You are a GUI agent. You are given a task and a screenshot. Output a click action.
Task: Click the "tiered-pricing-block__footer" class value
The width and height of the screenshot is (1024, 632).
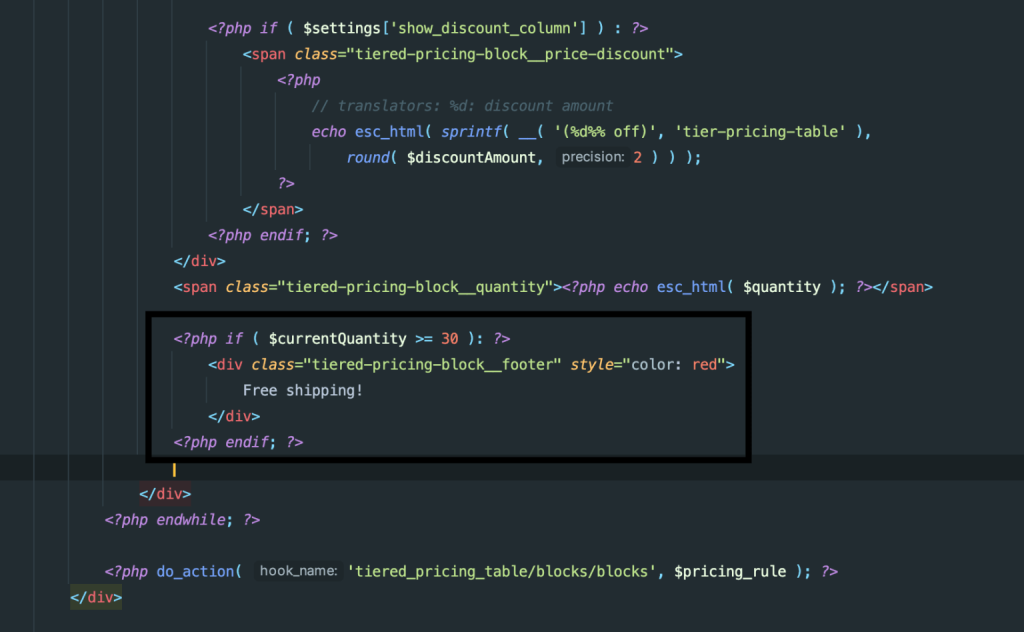pos(433,365)
